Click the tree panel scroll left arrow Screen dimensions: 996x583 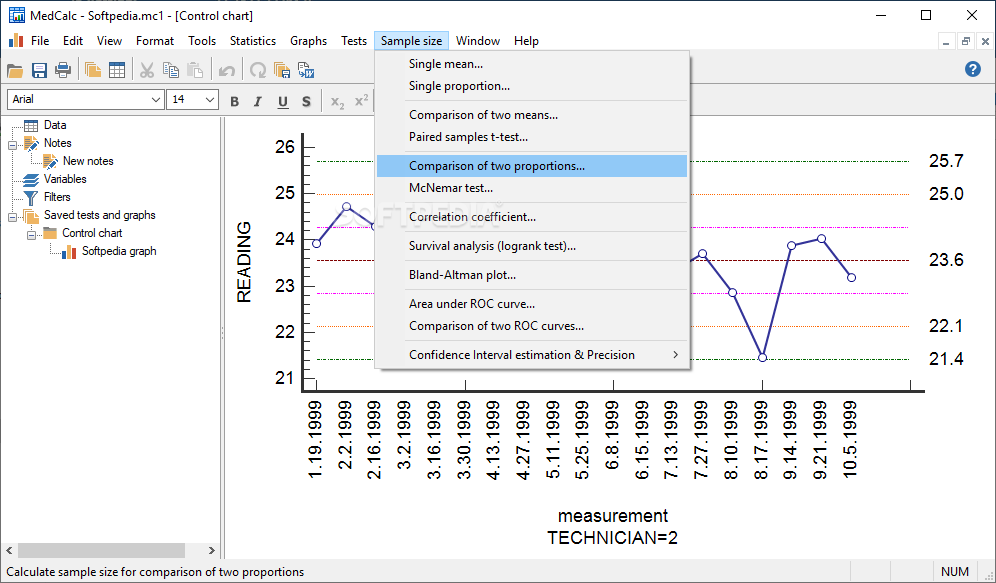click(10, 550)
